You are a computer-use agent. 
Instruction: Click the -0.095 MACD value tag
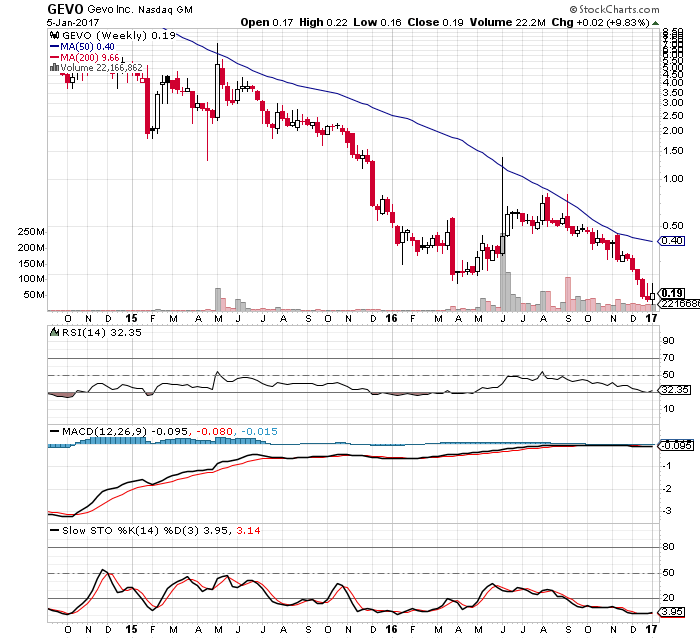(x=676, y=445)
